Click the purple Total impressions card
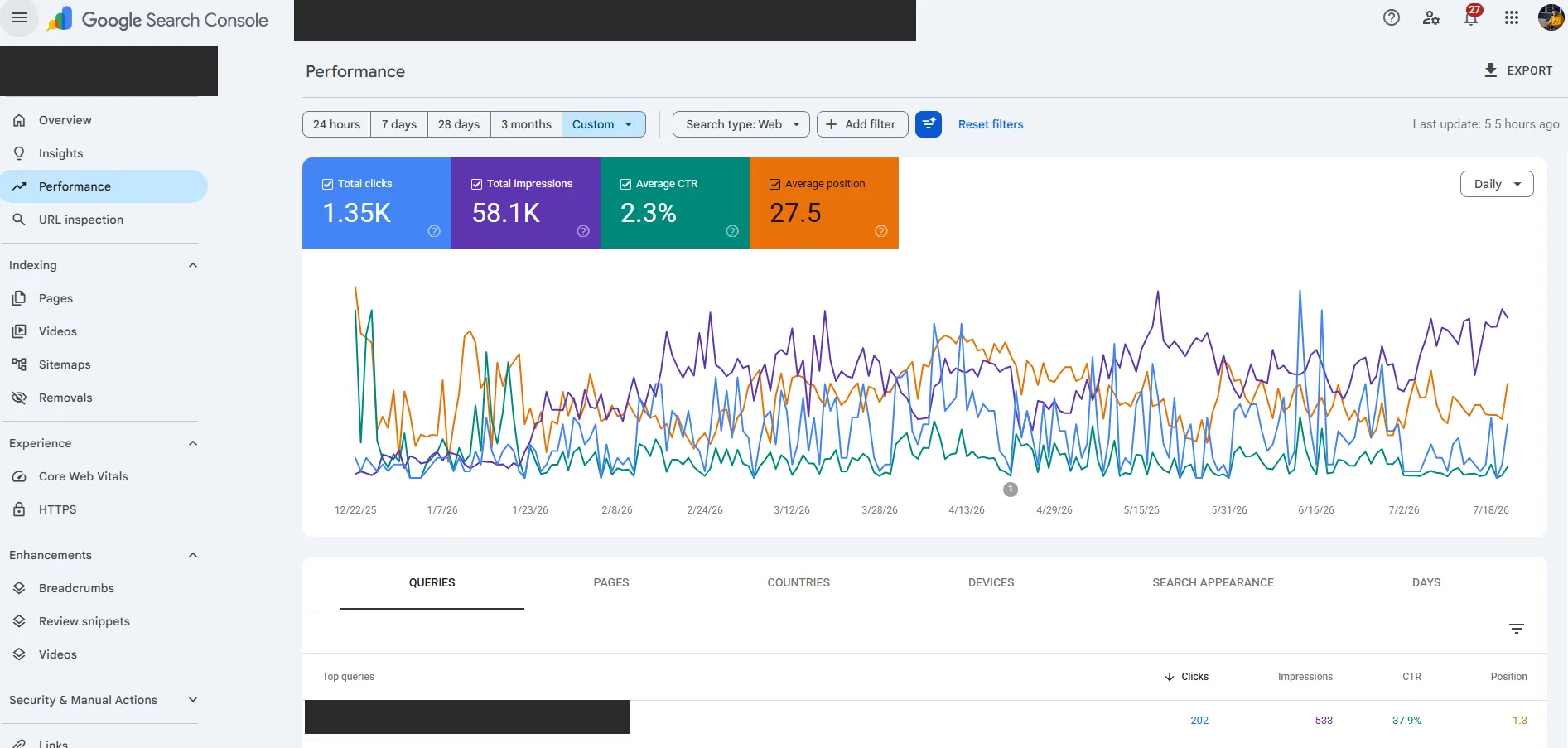Viewport: 1568px width, 748px height. [x=526, y=203]
